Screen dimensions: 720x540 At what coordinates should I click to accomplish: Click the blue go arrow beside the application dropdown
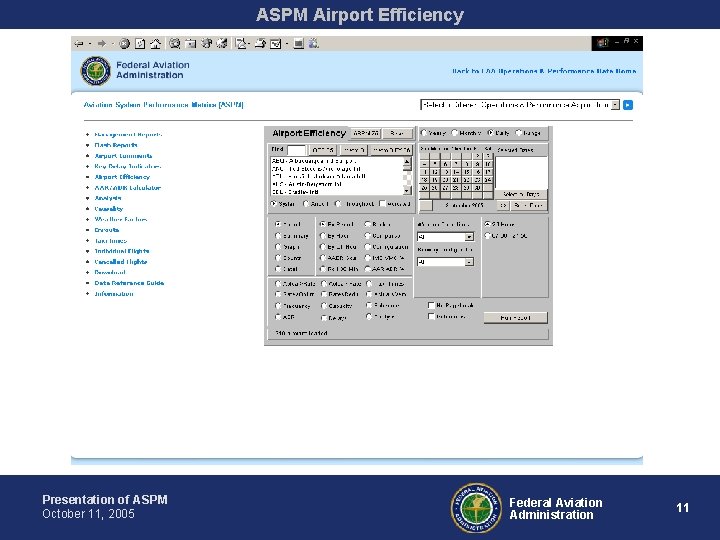628,105
